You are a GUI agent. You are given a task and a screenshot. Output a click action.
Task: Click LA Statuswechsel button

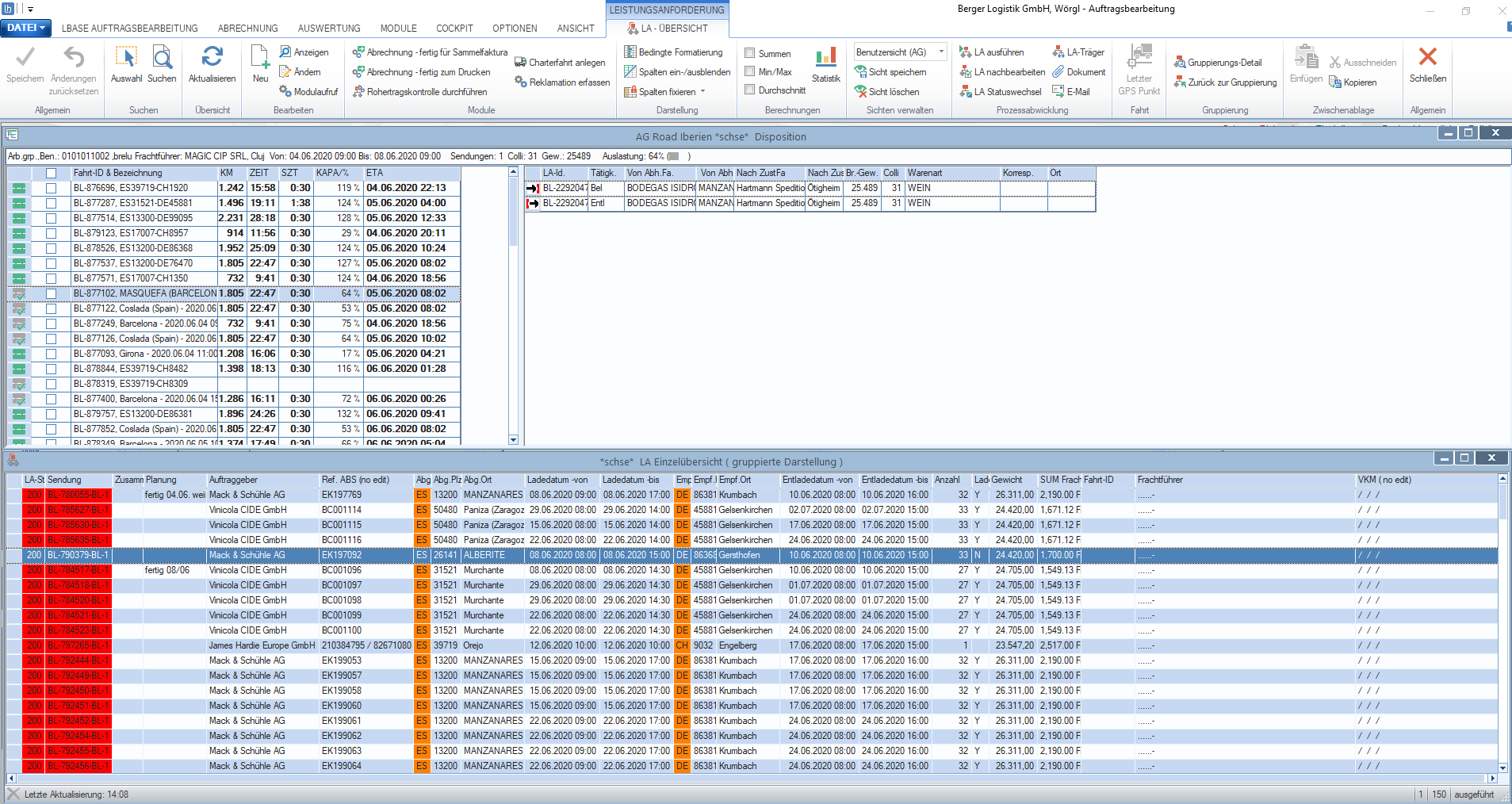[x=1001, y=92]
